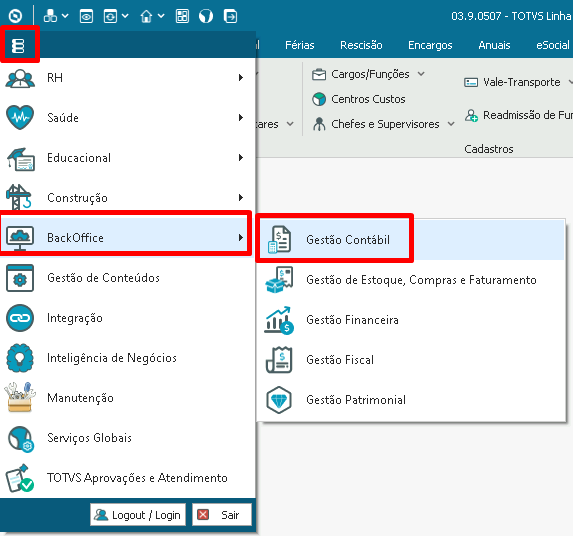Select Gestão Contábil menu item
The width and height of the screenshot is (573, 536).
411,240
